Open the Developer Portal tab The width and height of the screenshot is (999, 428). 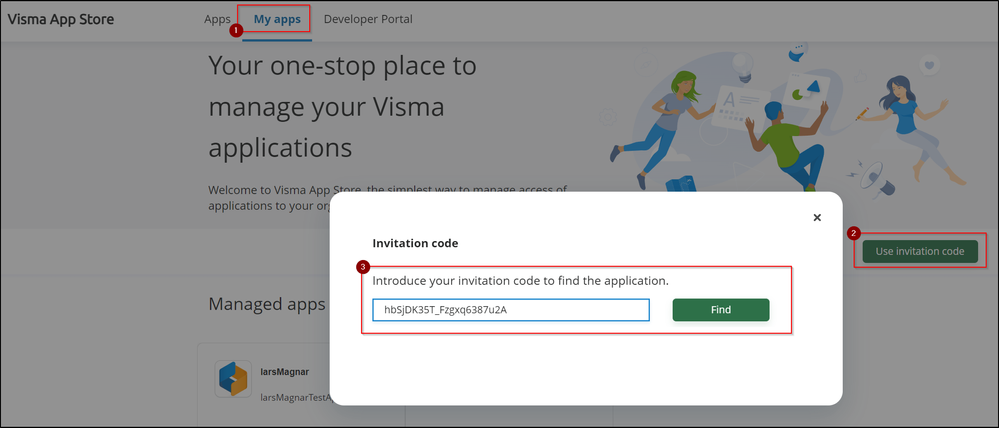tap(368, 19)
